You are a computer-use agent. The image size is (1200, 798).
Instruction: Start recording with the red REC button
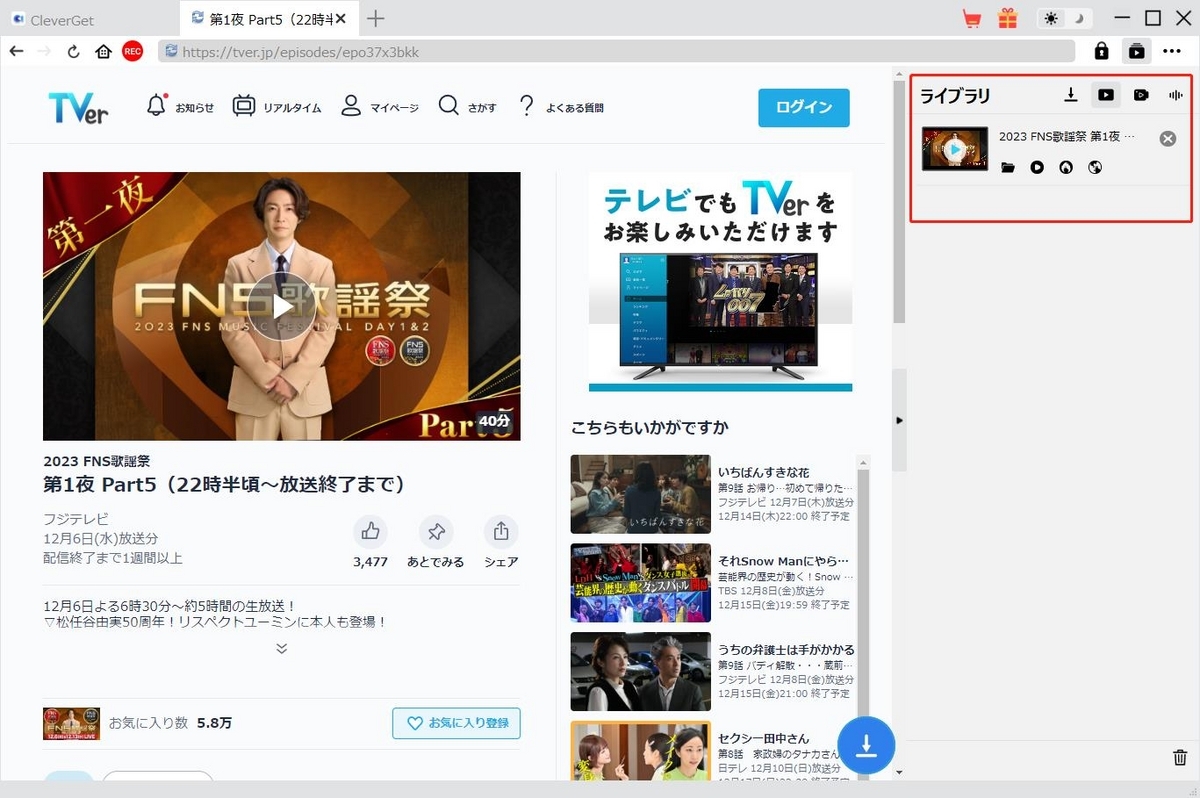(132, 51)
